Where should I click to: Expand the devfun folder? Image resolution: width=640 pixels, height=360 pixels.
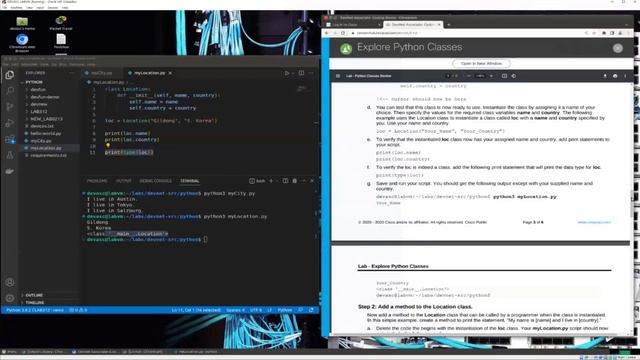pos(38,89)
